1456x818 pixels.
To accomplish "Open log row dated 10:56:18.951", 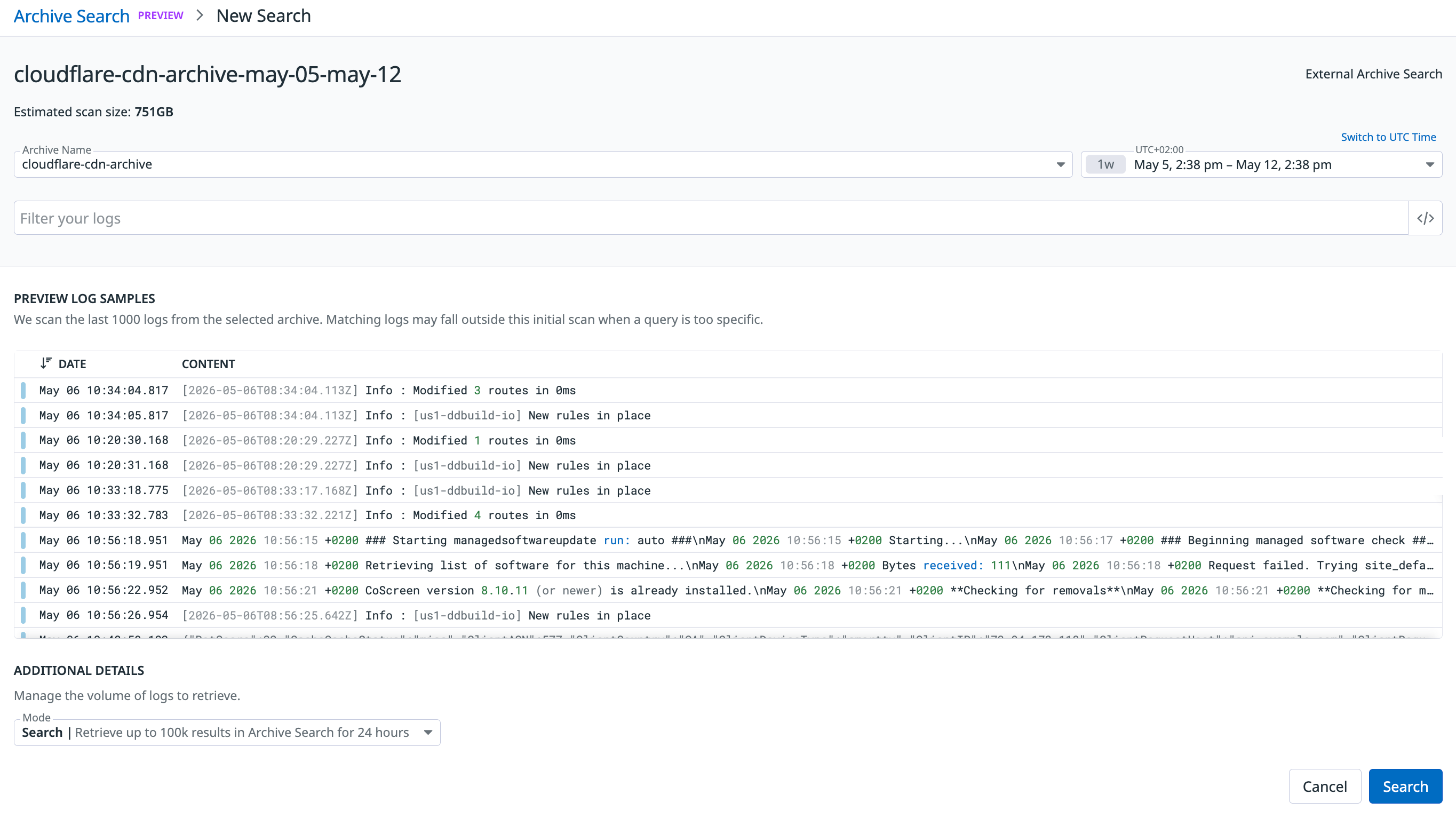I will coord(728,540).
